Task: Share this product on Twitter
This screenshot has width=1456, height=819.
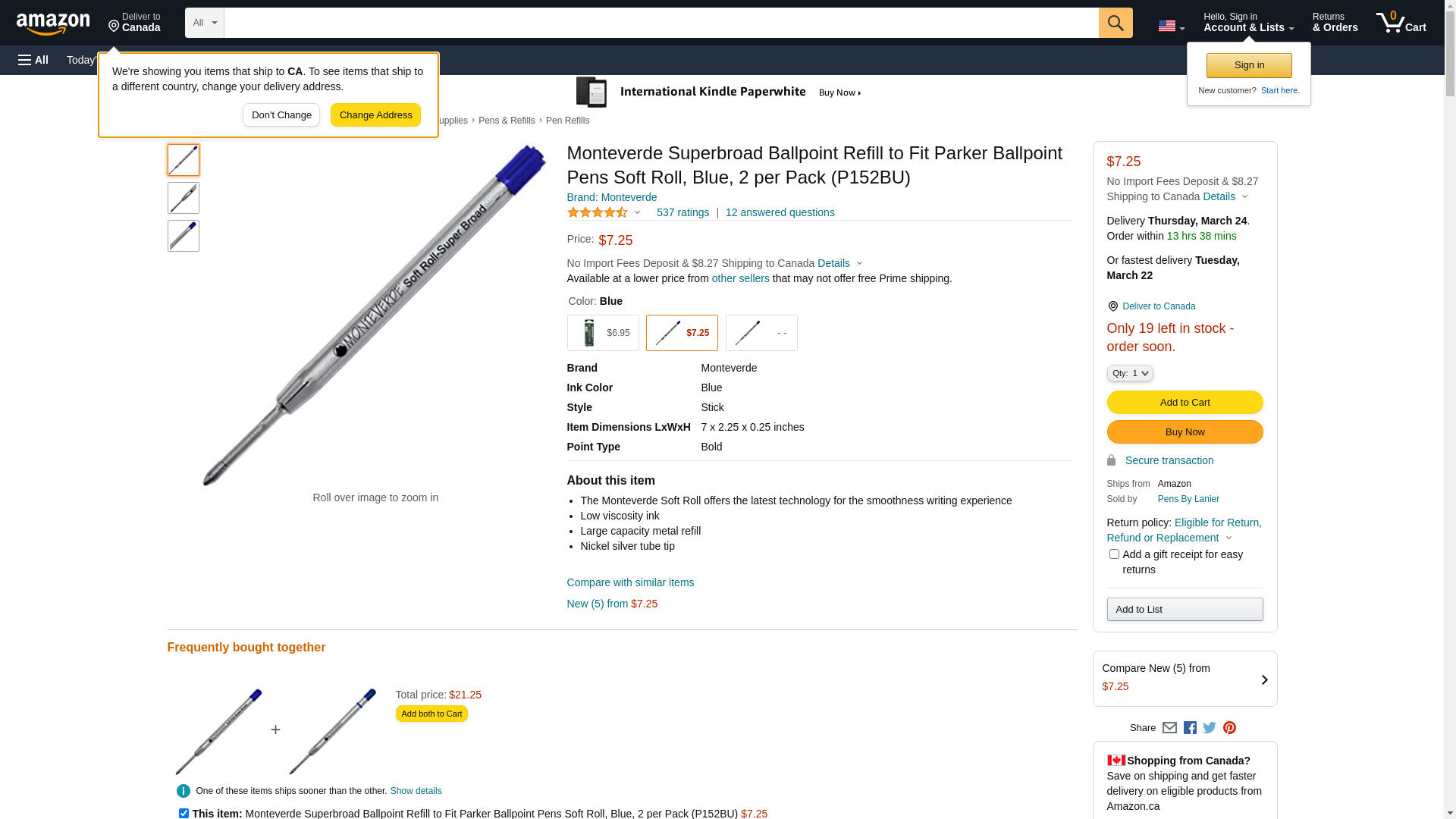Action: pos(1210,728)
